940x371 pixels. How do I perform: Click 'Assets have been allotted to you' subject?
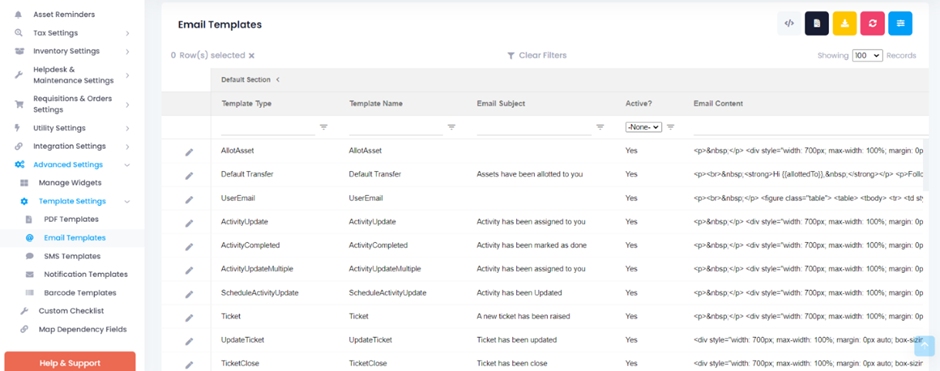click(x=529, y=174)
